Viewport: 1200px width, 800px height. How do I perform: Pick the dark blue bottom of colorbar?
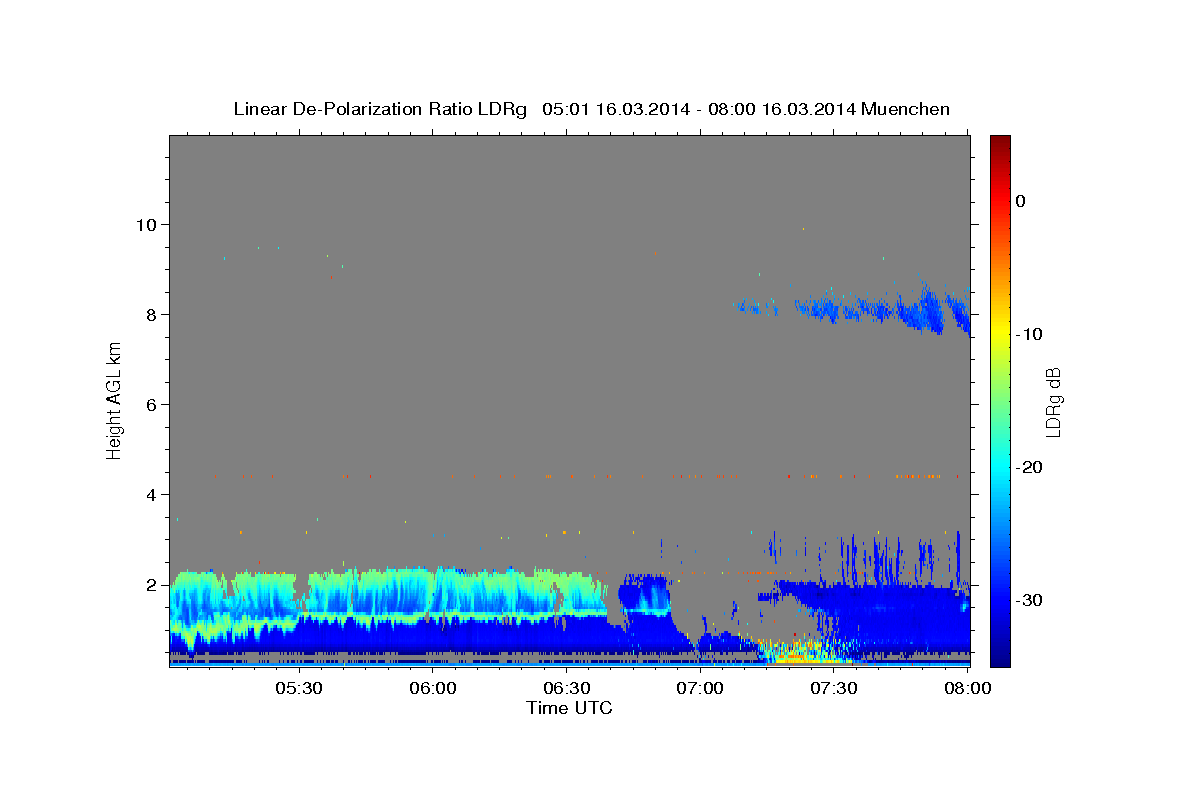click(x=1000, y=655)
